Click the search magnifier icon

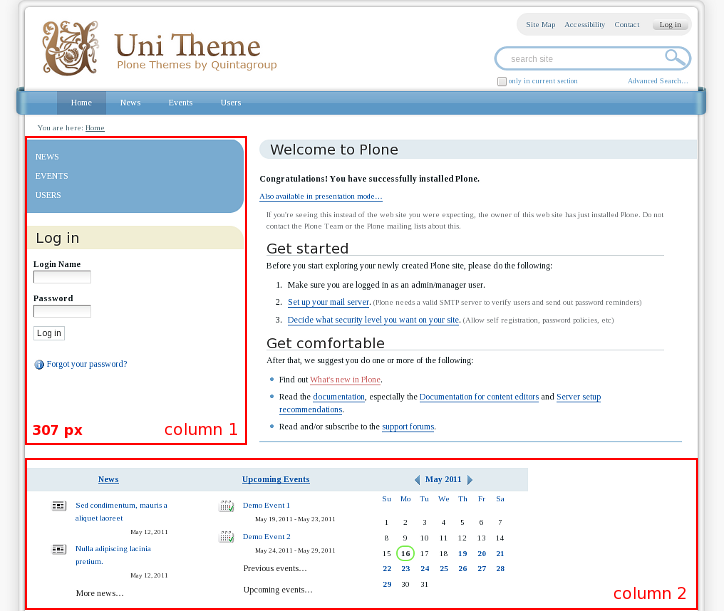click(x=675, y=58)
